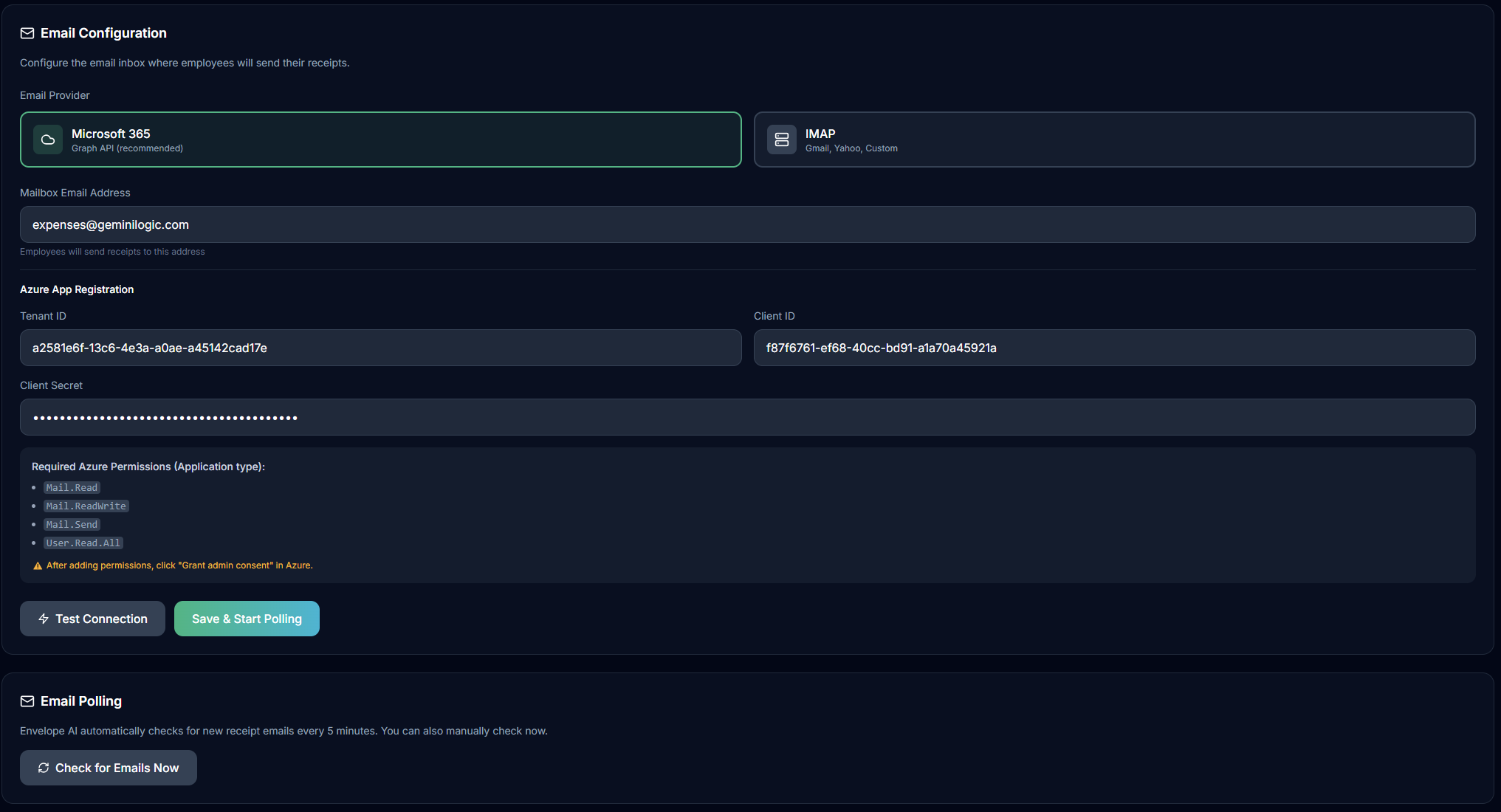Image resolution: width=1501 pixels, height=812 pixels.
Task: Select Microsoft 365 as email provider
Action: [x=380, y=140]
